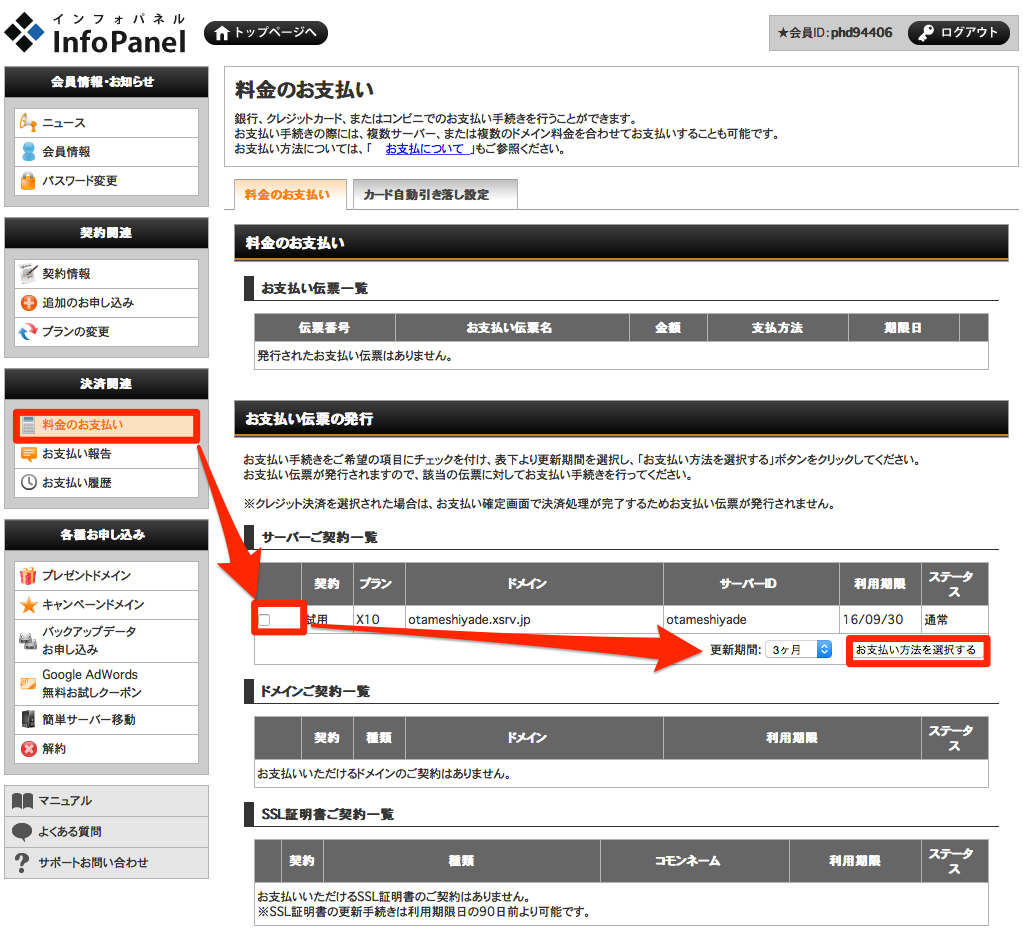Screen dimensions: 1023x935
Task: Click the news icon next to ニュース
Action: 28,123
